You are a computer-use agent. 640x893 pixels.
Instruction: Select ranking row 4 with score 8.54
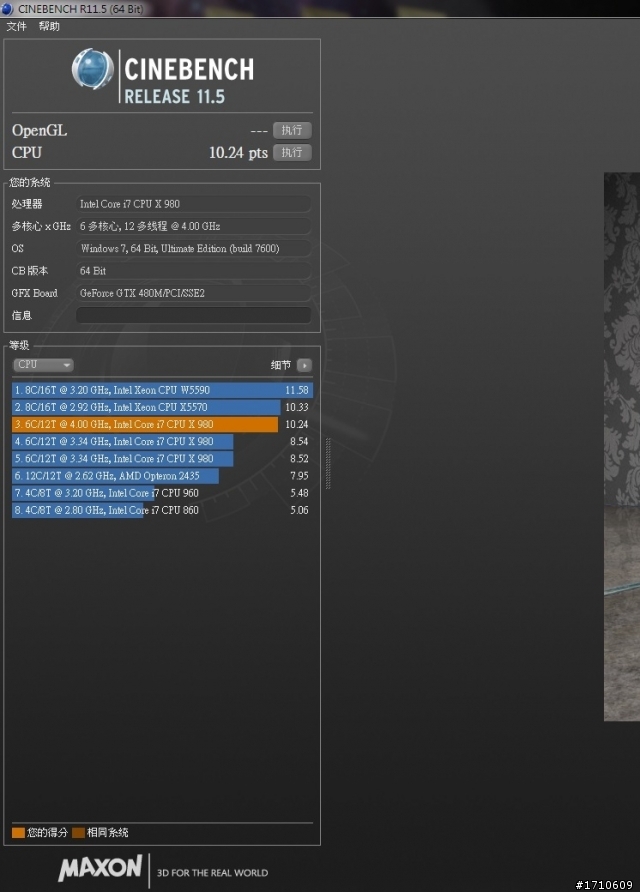(162, 441)
